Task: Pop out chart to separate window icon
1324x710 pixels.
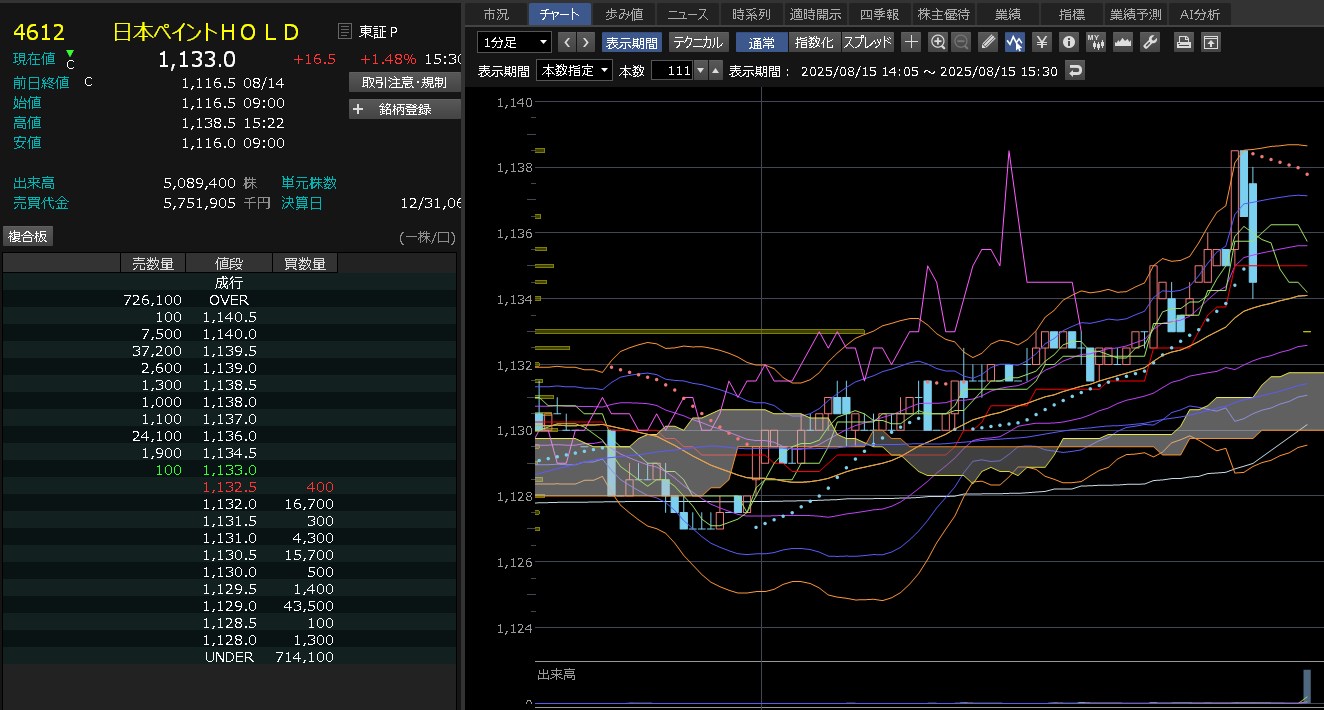Action: 1211,42
